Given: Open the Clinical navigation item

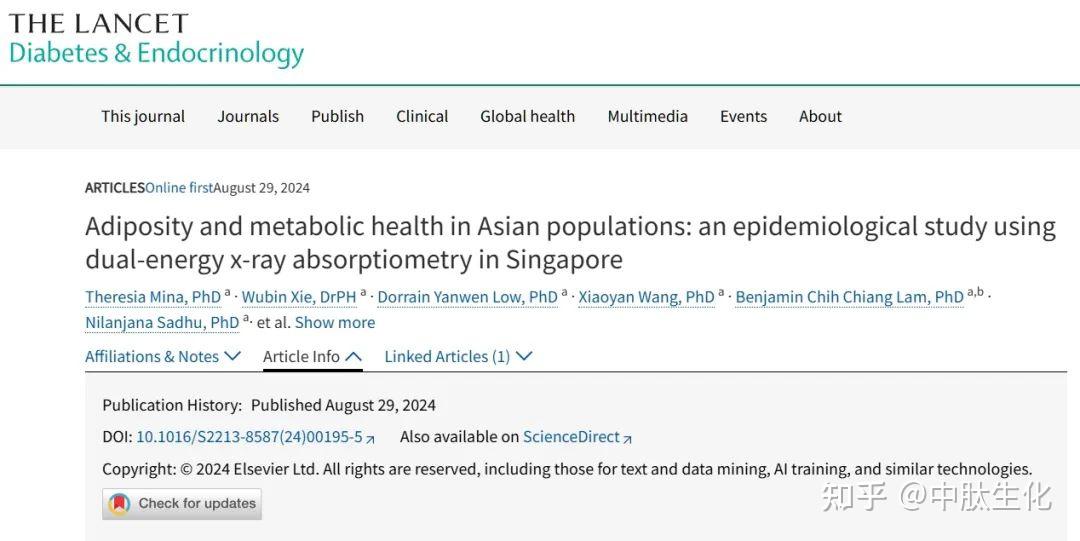Looking at the screenshot, I should point(422,116).
